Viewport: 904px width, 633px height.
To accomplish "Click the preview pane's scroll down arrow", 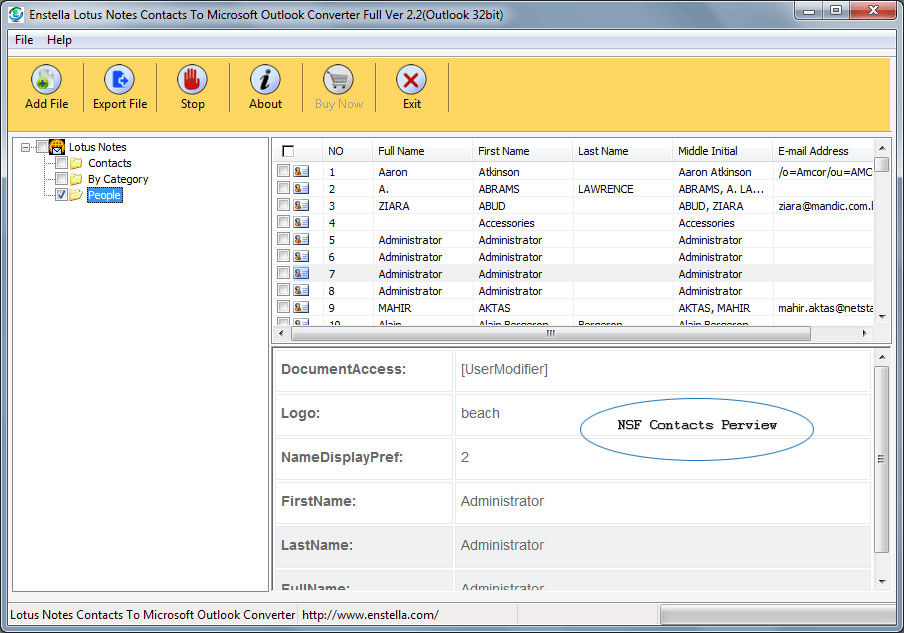I will coord(882,582).
